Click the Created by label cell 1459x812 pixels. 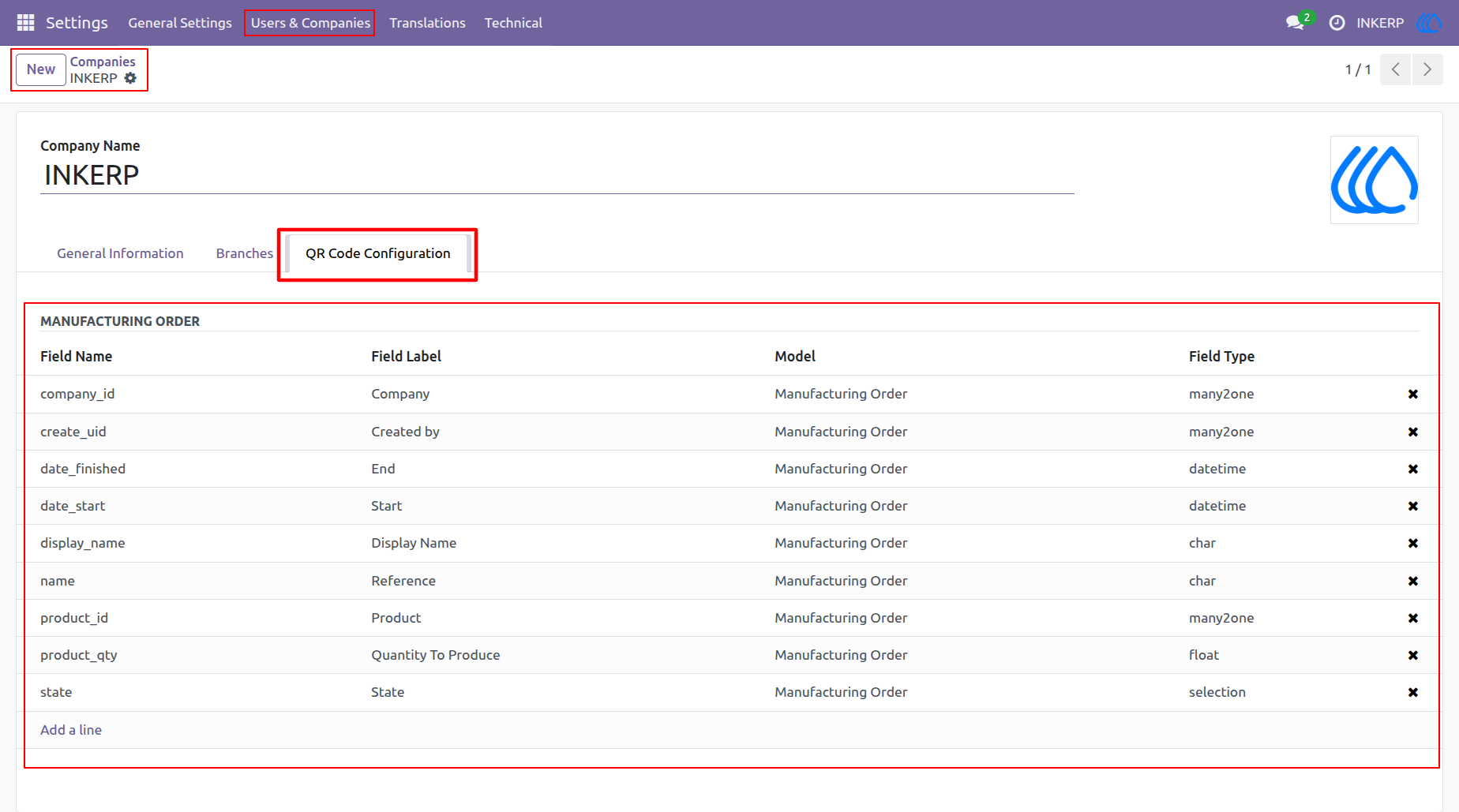[x=406, y=432]
